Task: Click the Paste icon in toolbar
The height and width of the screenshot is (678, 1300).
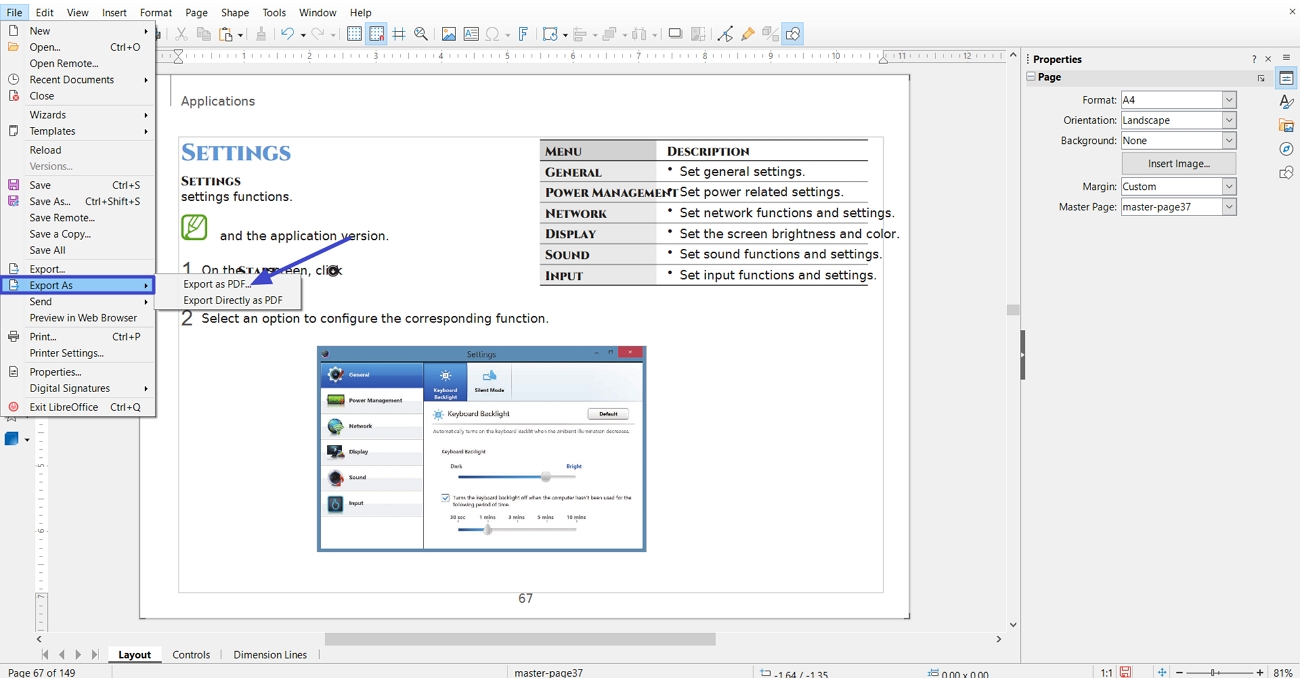Action: pos(228,34)
